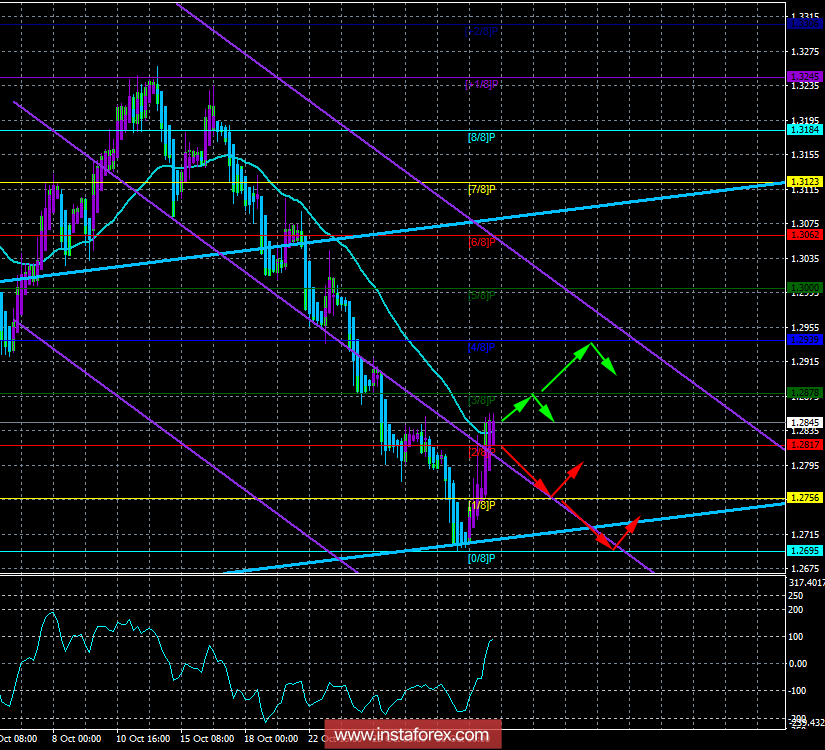This screenshot has width=825, height=750.
Task: Click the 100 indicator scale value
Action: pyautogui.click(x=796, y=637)
